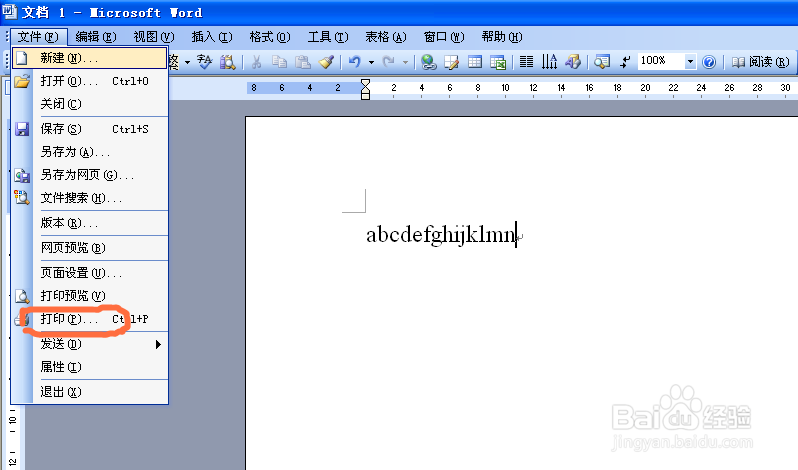Screen dimensions: 798x470
Task: Click the blue Help question mark icon
Action: (709, 62)
